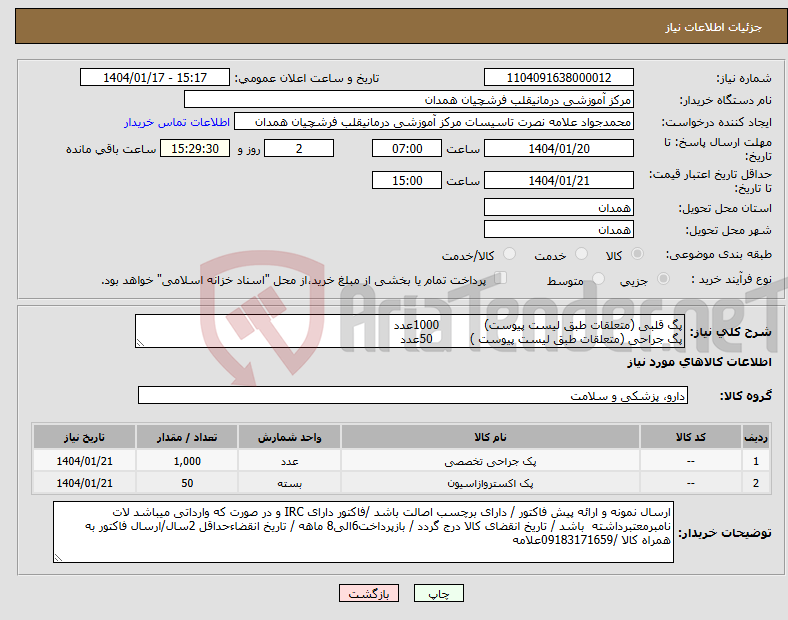Click the deadline time field 07:00

407,148
